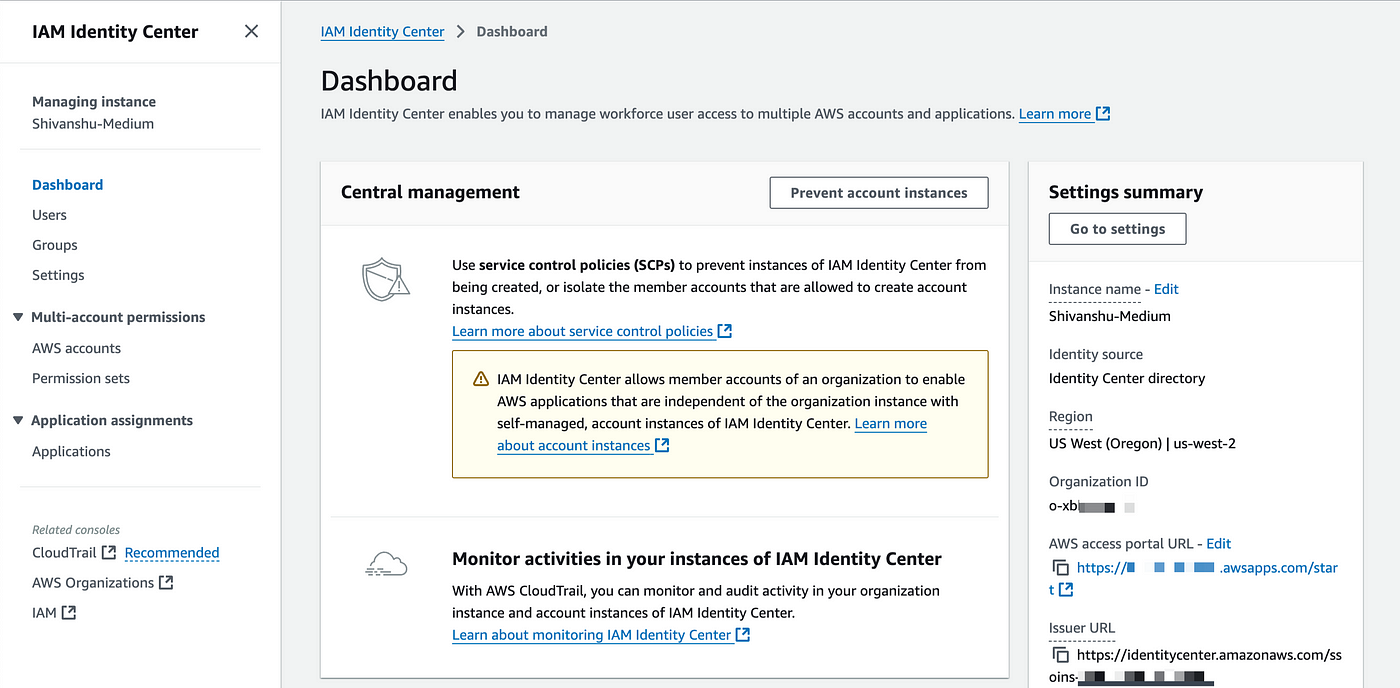Viewport: 1400px width, 688px height.
Task: Open Learn more about service control policies
Action: click(583, 331)
